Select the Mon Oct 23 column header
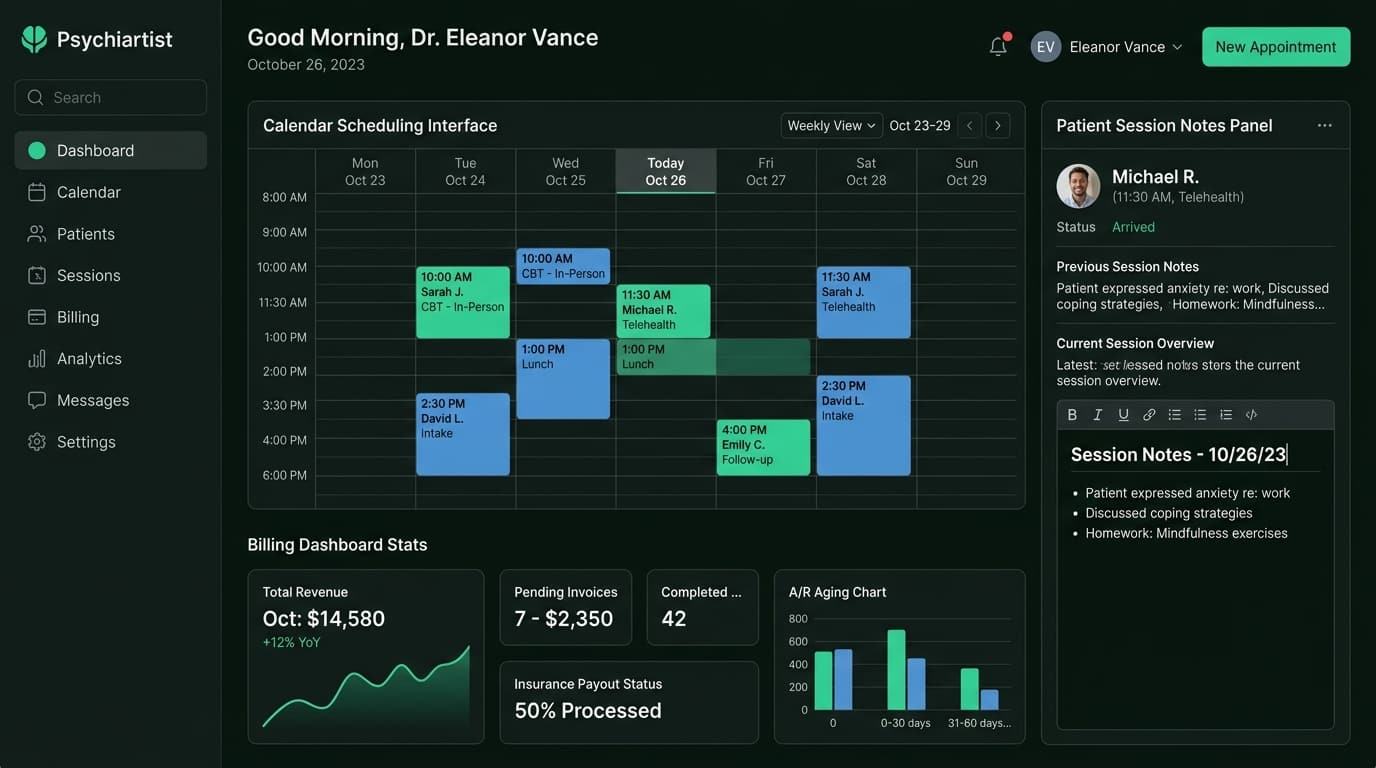The height and width of the screenshot is (768, 1376). 365,171
